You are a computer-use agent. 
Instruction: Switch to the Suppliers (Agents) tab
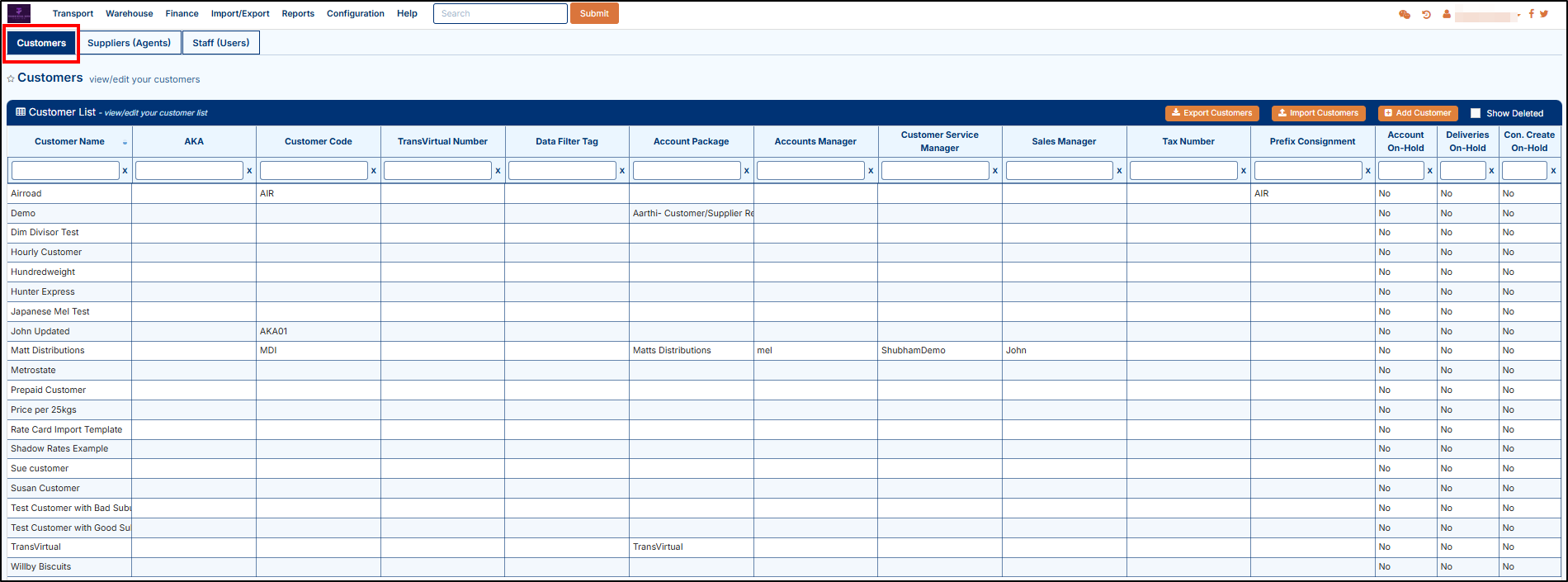coord(130,43)
